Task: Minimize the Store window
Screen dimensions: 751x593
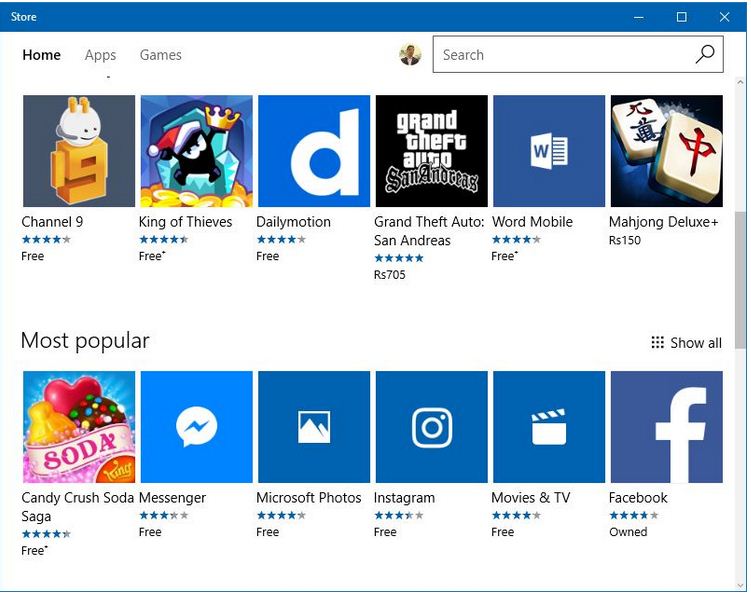Action: [x=638, y=17]
